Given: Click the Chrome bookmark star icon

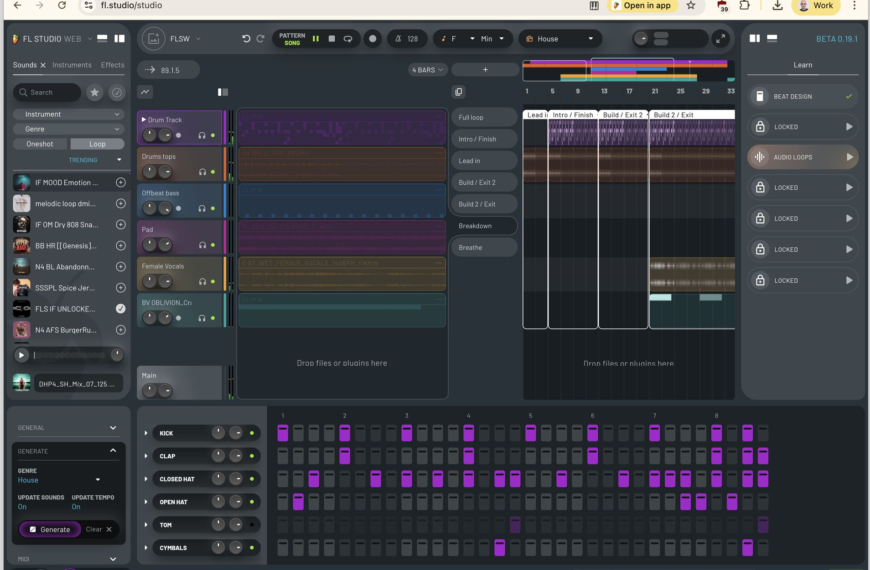Looking at the screenshot, I should [691, 6].
